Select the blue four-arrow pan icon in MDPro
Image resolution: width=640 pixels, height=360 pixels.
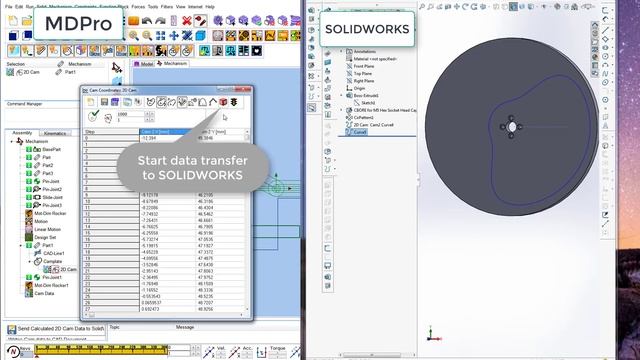point(174,36)
